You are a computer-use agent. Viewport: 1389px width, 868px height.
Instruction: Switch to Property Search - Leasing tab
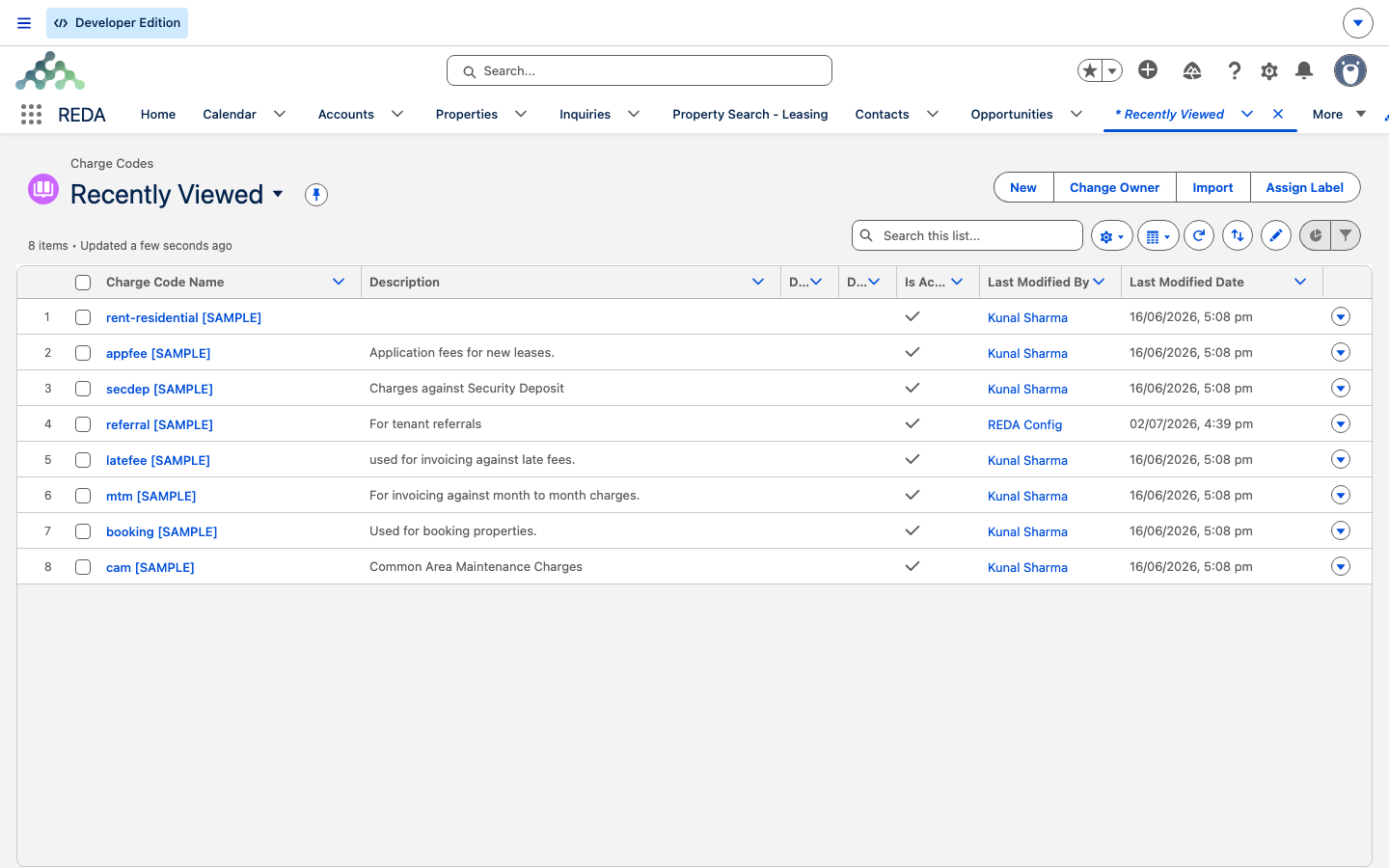tap(750, 114)
